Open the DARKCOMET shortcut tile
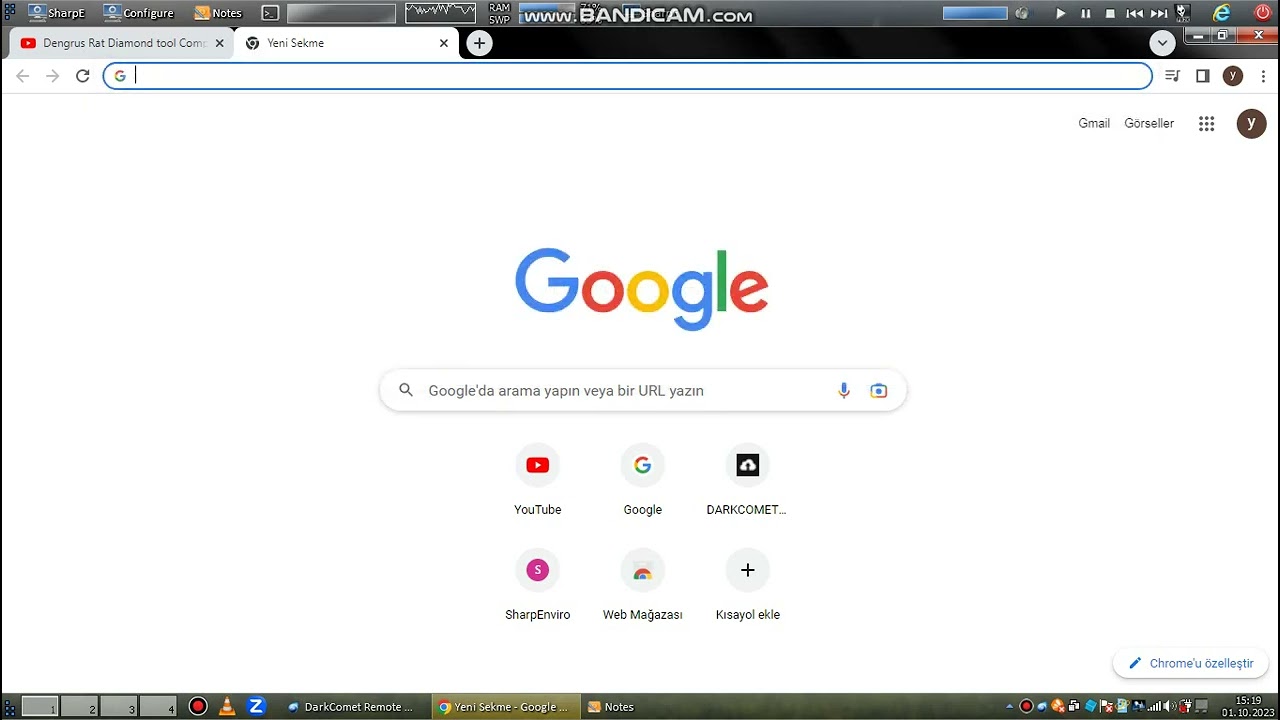Viewport: 1280px width, 720px height. tap(747, 481)
